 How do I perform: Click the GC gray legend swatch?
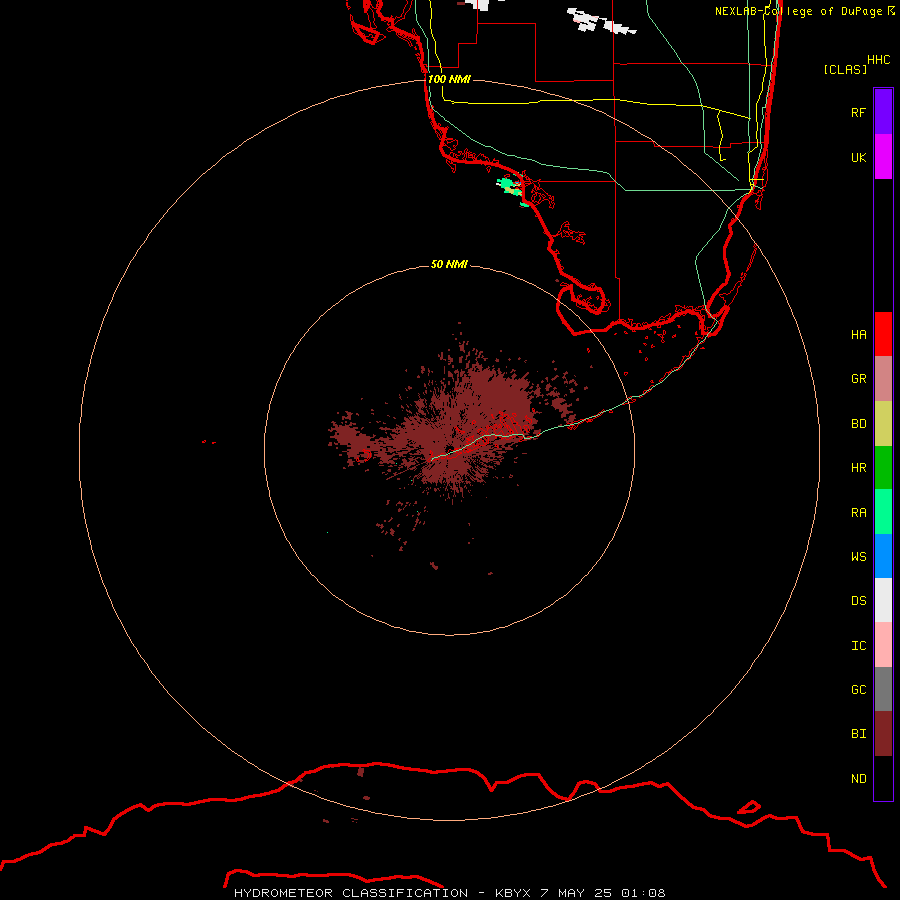883,689
